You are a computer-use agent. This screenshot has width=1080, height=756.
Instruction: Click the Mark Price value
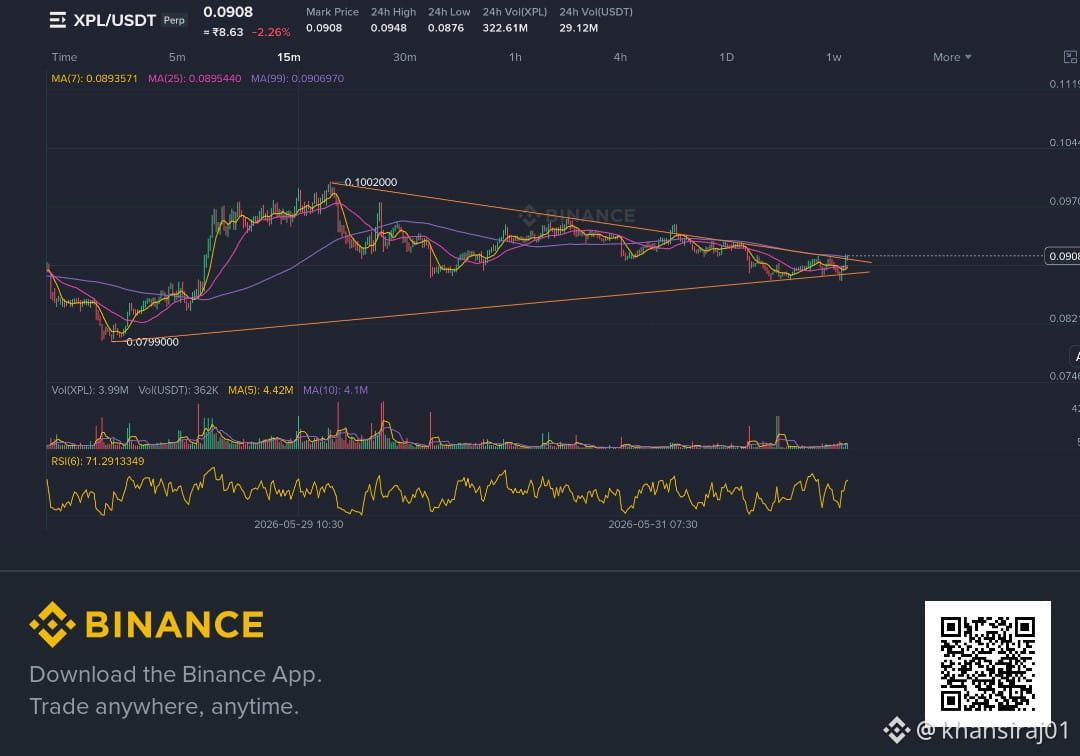[x=324, y=28]
